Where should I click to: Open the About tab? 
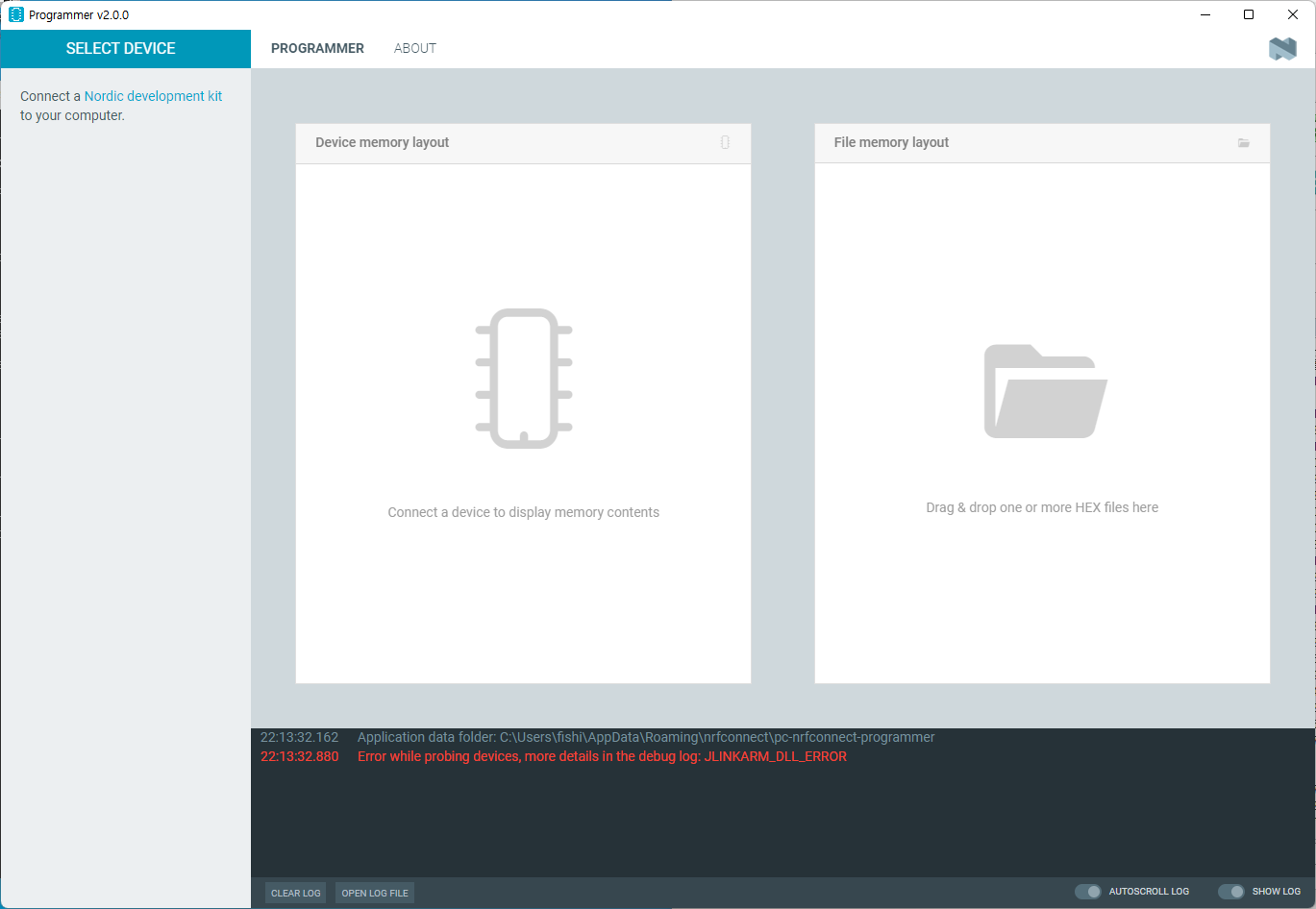pos(415,48)
